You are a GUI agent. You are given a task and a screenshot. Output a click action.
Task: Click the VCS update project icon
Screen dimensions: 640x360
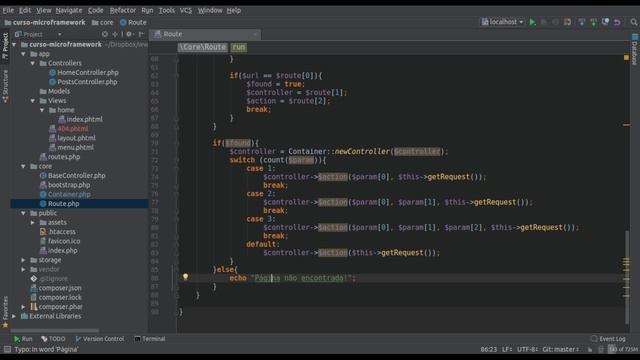(x=582, y=22)
